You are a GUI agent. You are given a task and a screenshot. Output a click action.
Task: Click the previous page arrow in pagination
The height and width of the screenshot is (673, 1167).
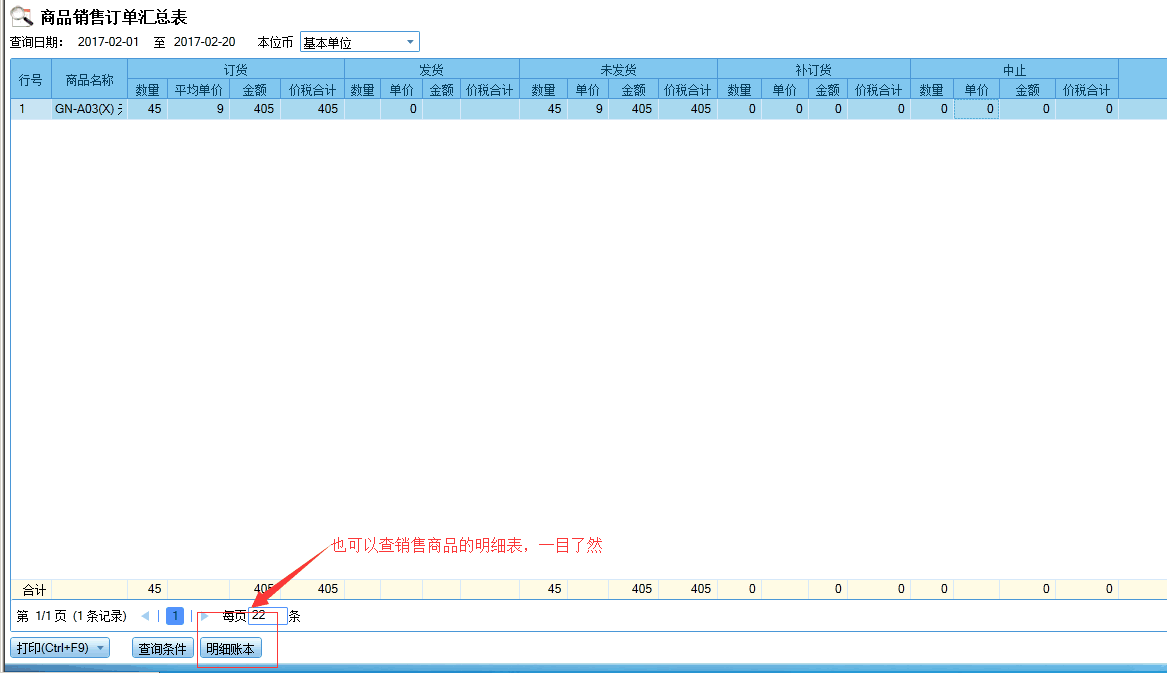pos(148,615)
